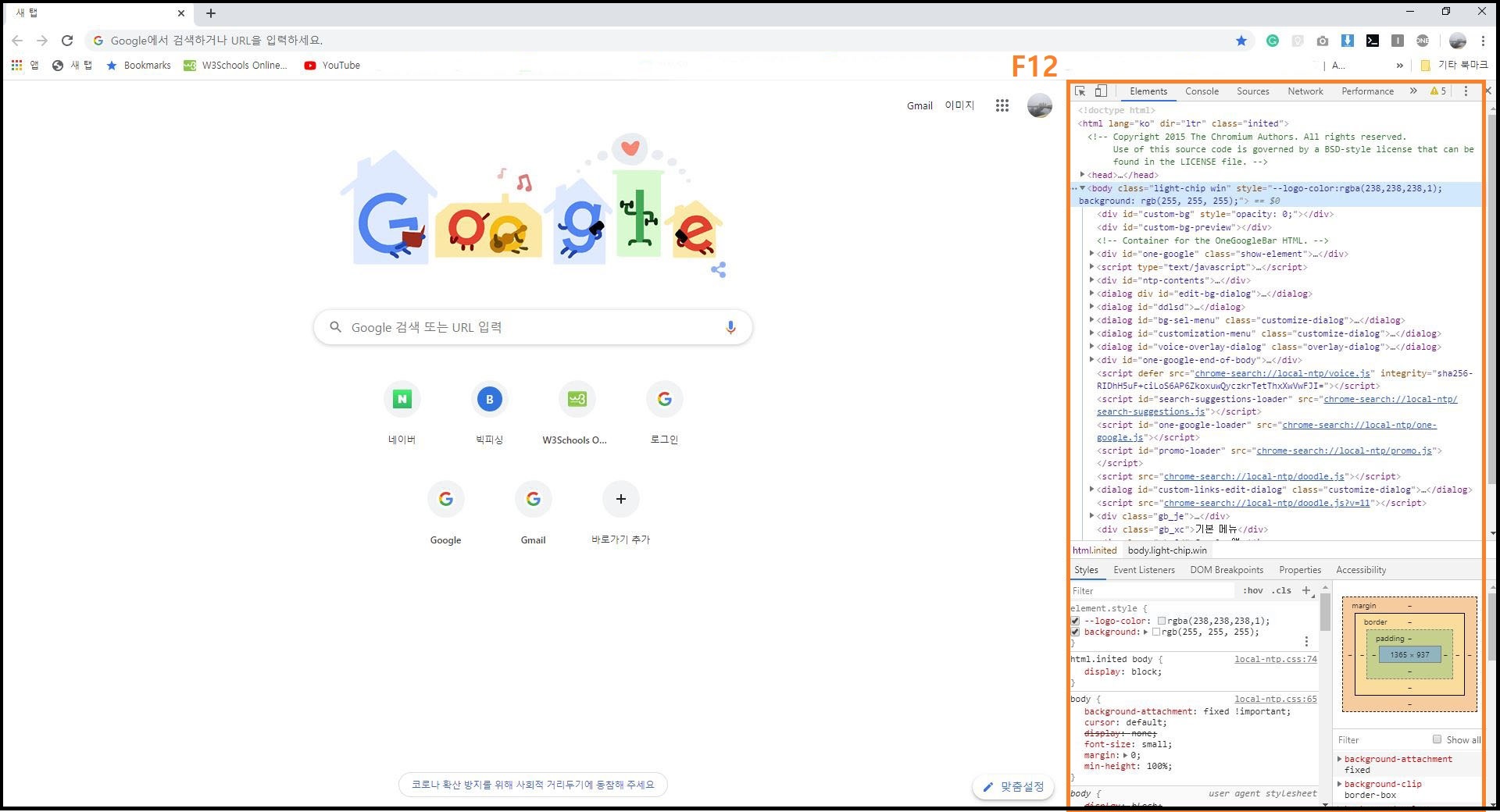Click the camera extension icon
The height and width of the screenshot is (812, 1500).
click(1323, 41)
